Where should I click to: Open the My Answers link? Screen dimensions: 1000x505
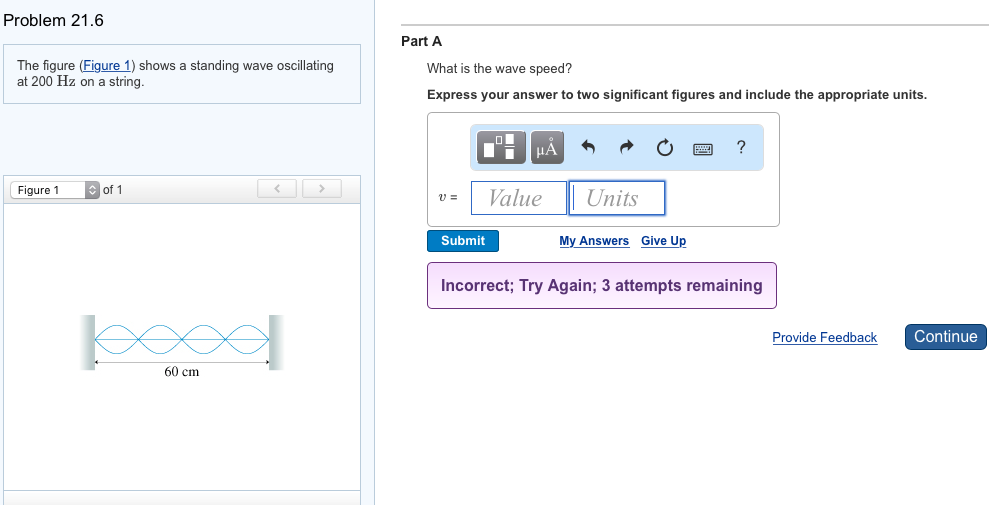click(x=594, y=241)
